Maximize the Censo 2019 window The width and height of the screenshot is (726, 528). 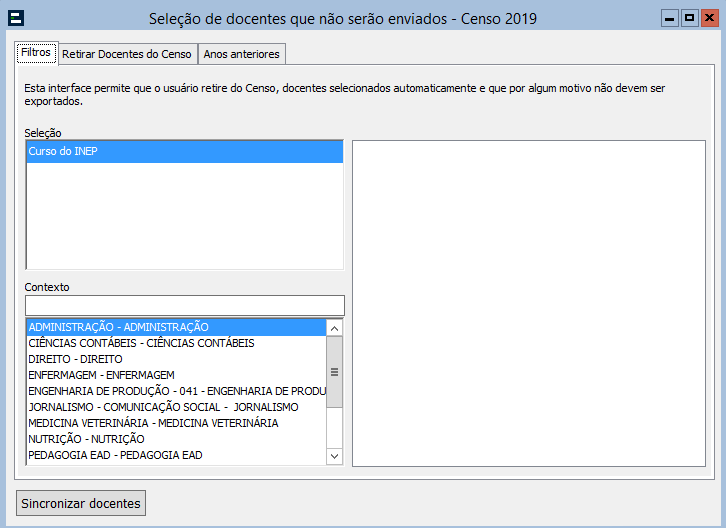coord(689,18)
